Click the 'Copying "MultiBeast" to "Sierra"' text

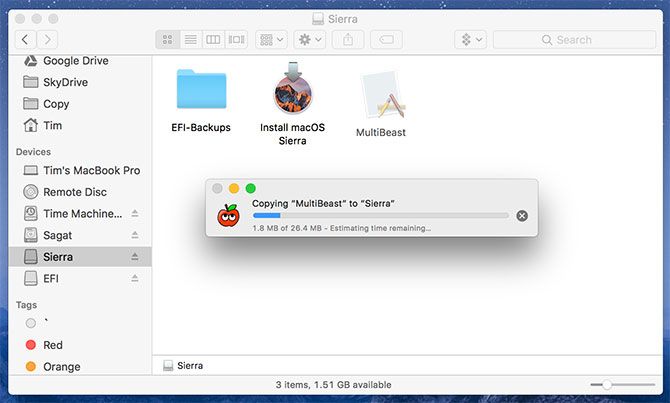(x=323, y=203)
